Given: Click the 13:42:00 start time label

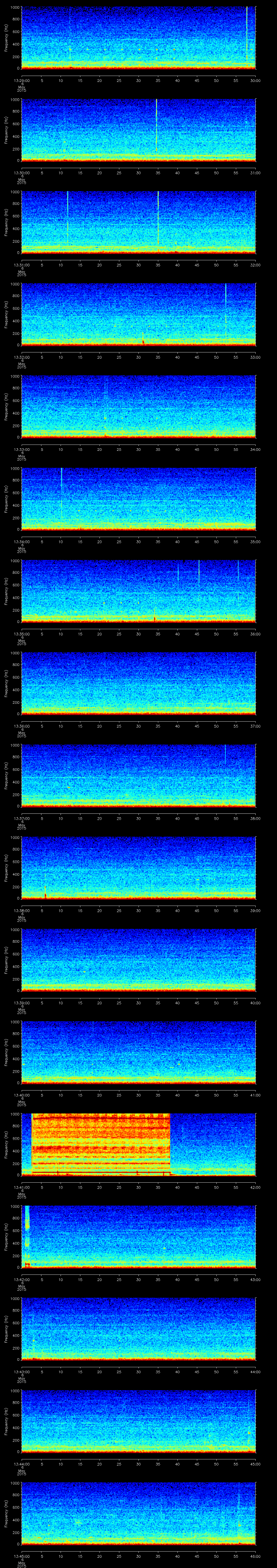Looking at the screenshot, I should click(21, 1279).
